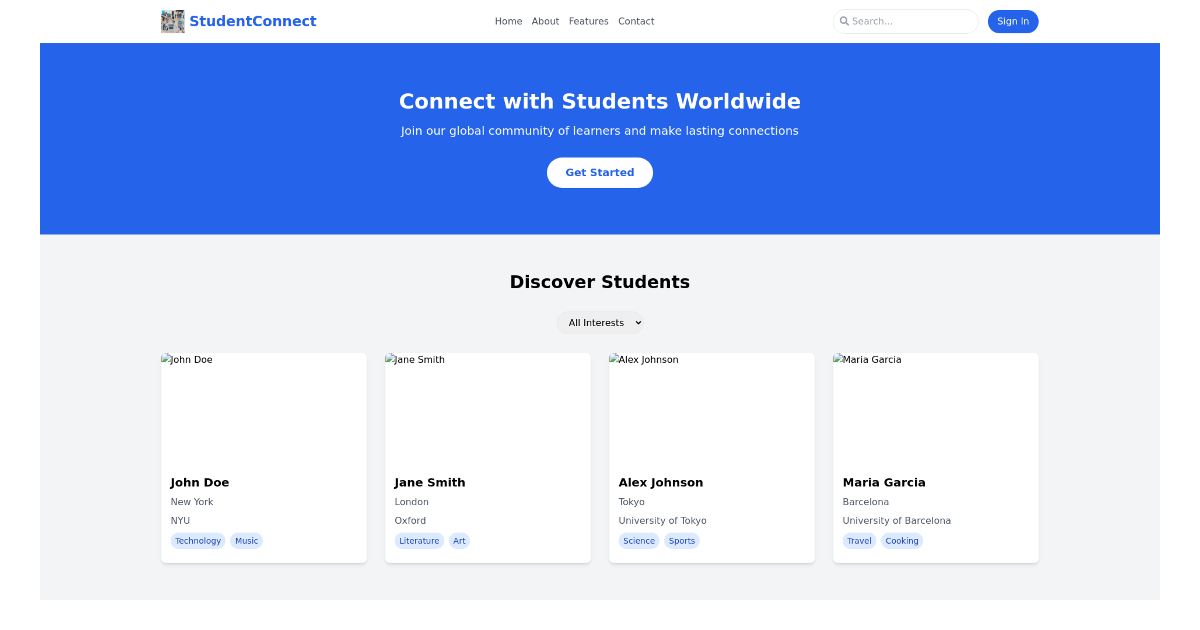Click the magnifier icon in the search bar
Viewport: 1200px width, 630px height.
click(x=845, y=20)
